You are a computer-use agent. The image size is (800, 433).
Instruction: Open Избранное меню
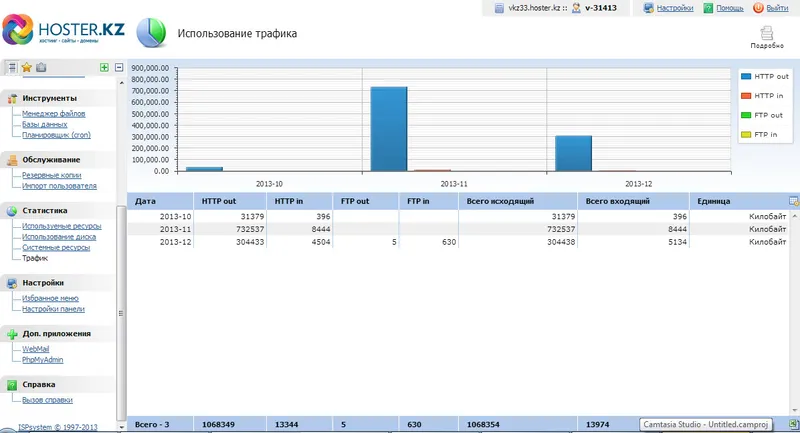point(50,298)
